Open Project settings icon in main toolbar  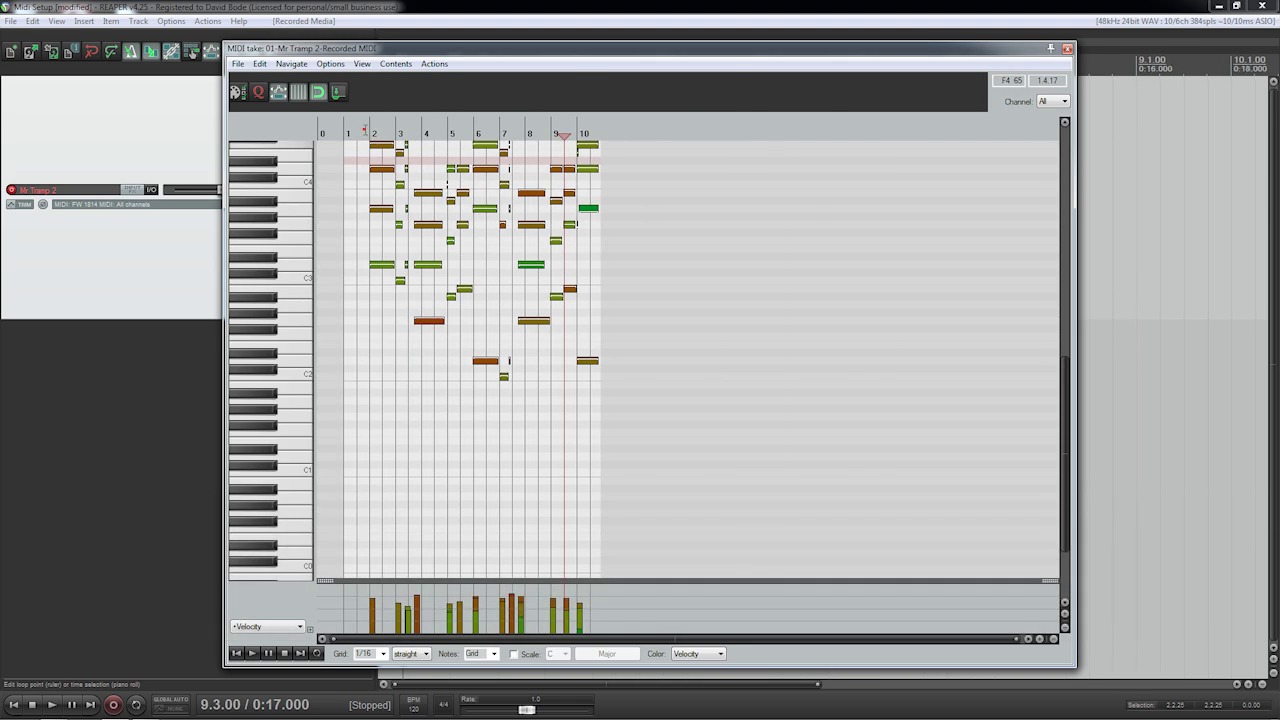click(71, 51)
